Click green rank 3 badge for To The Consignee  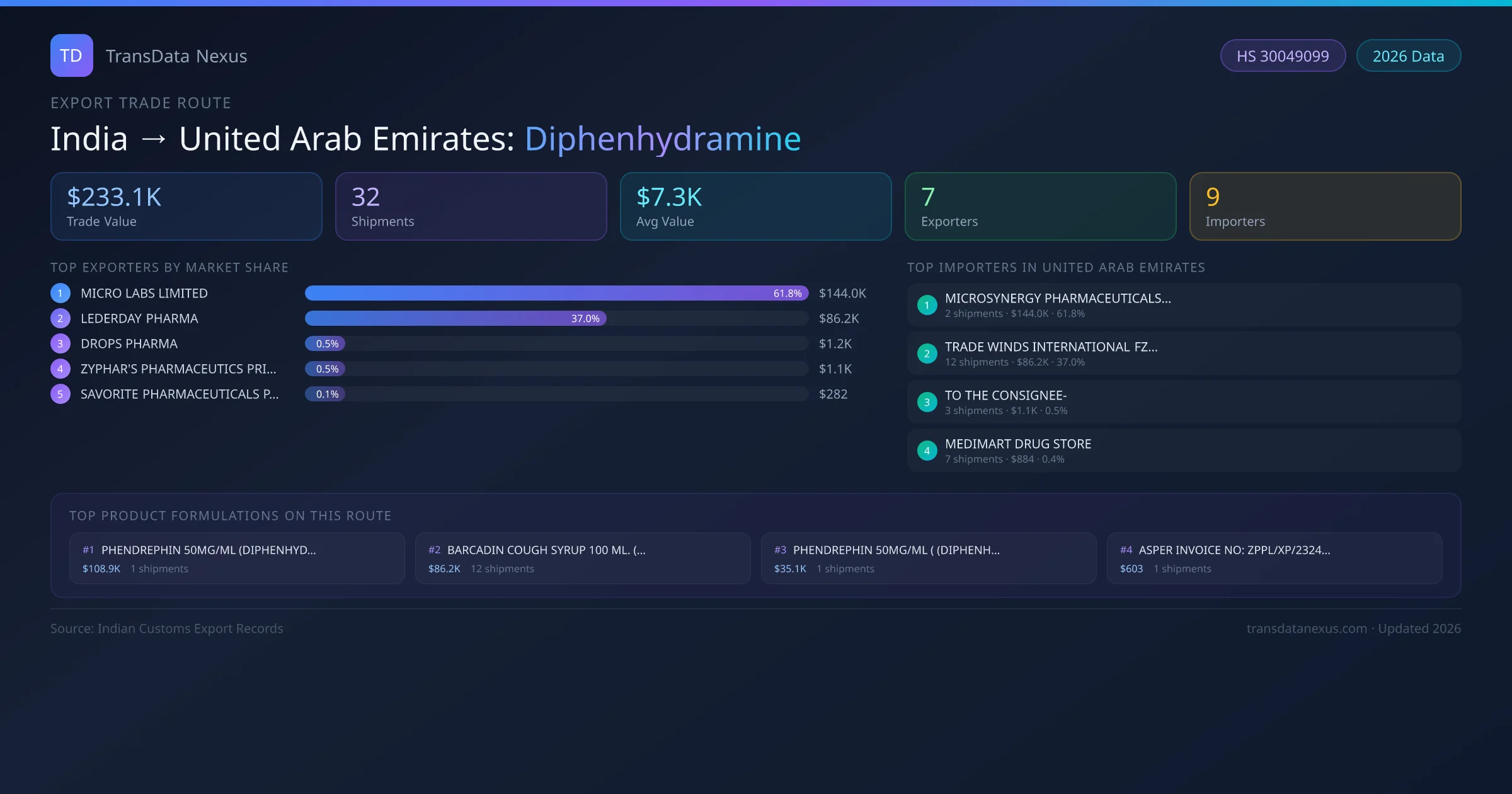pos(927,402)
